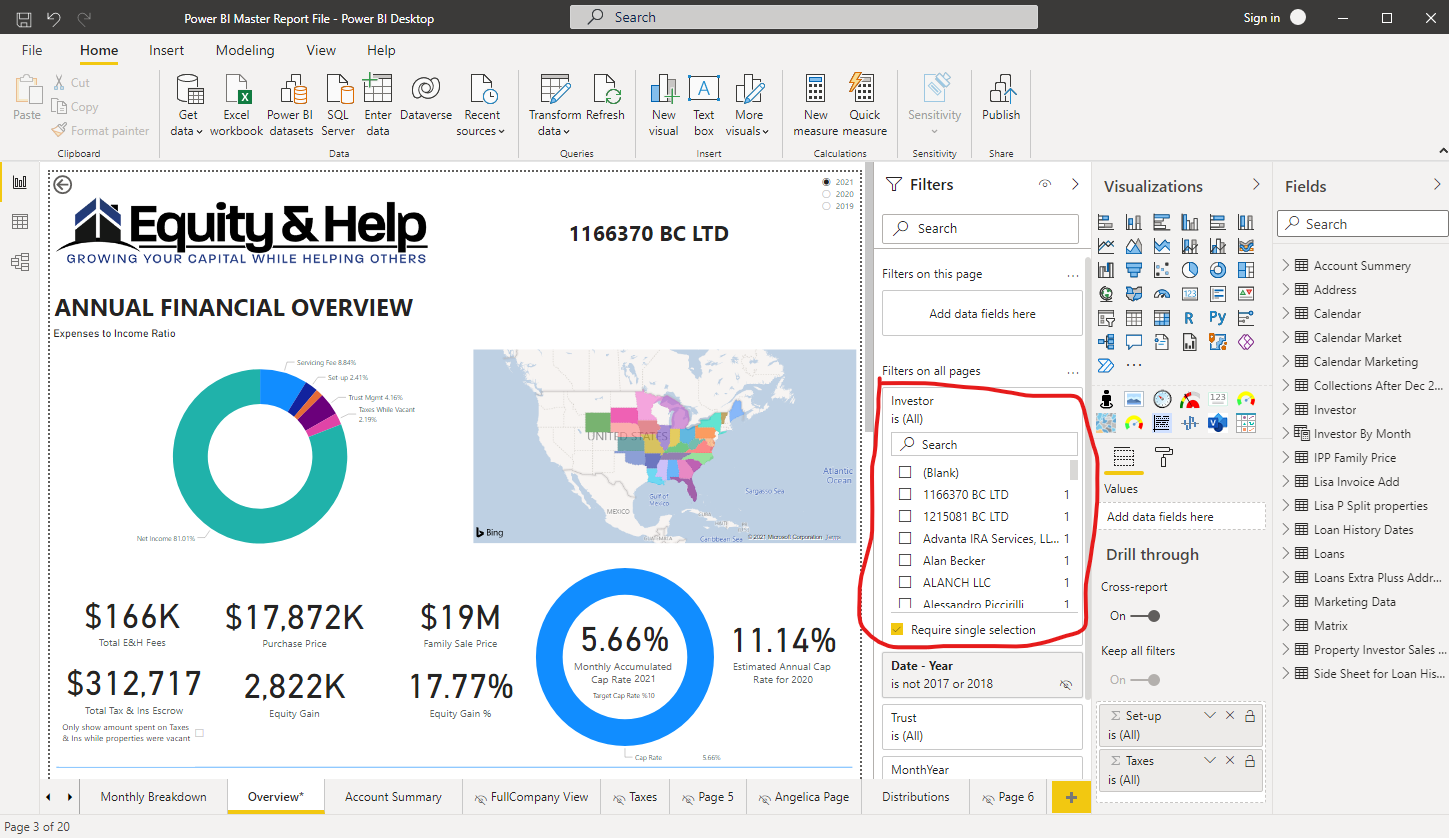
Task: Collapse the Visualizations pane chevron
Action: point(1256,185)
